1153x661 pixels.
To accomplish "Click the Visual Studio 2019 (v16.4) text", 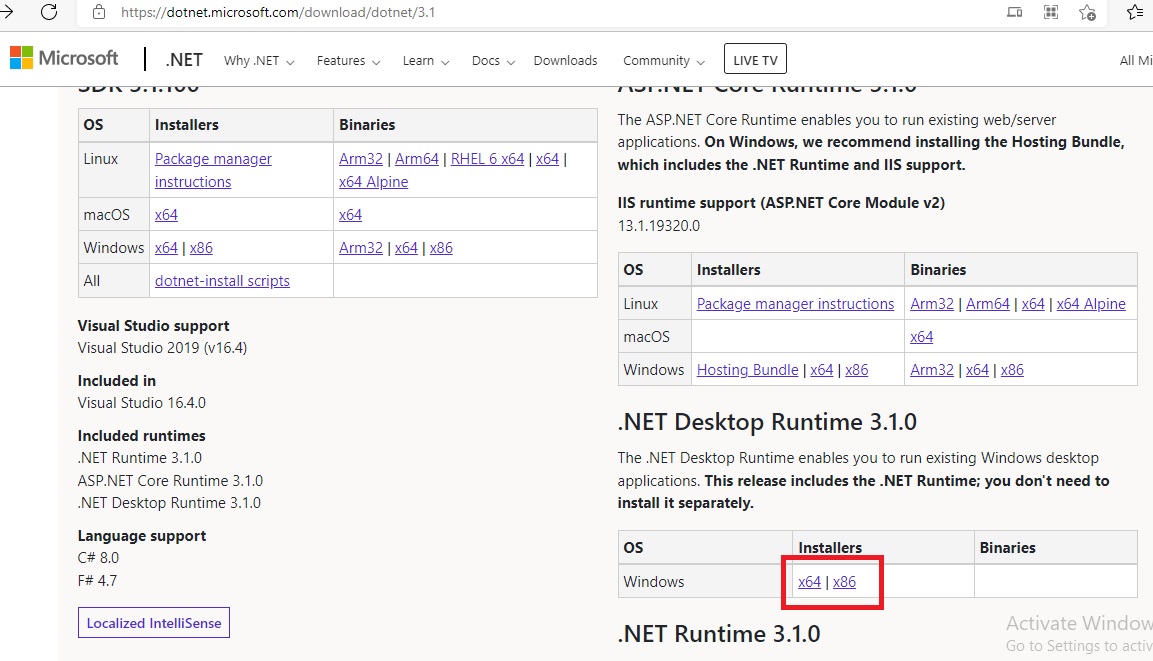I will point(163,348).
